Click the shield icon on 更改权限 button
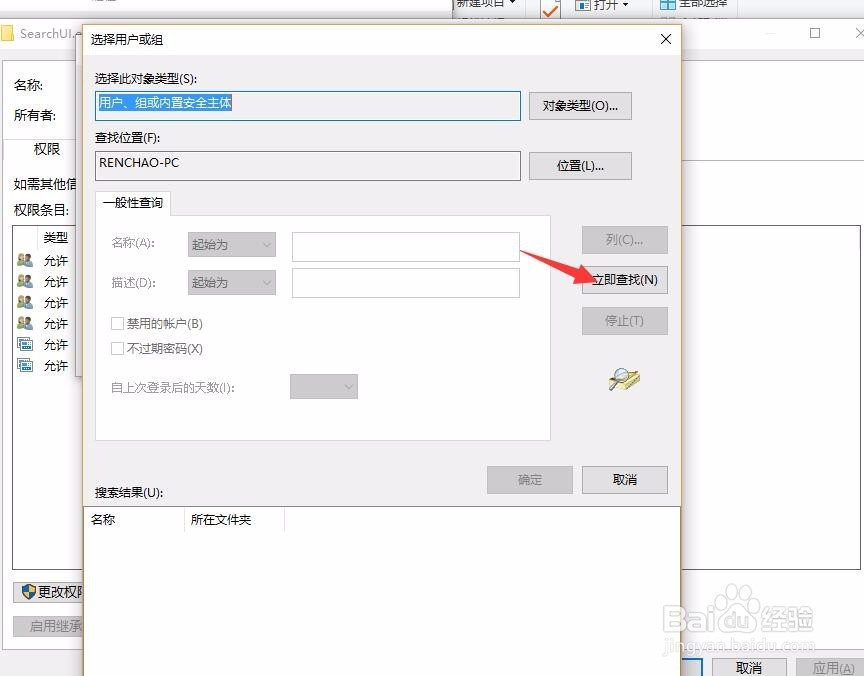Viewport: 864px width, 676px height. [x=29, y=592]
